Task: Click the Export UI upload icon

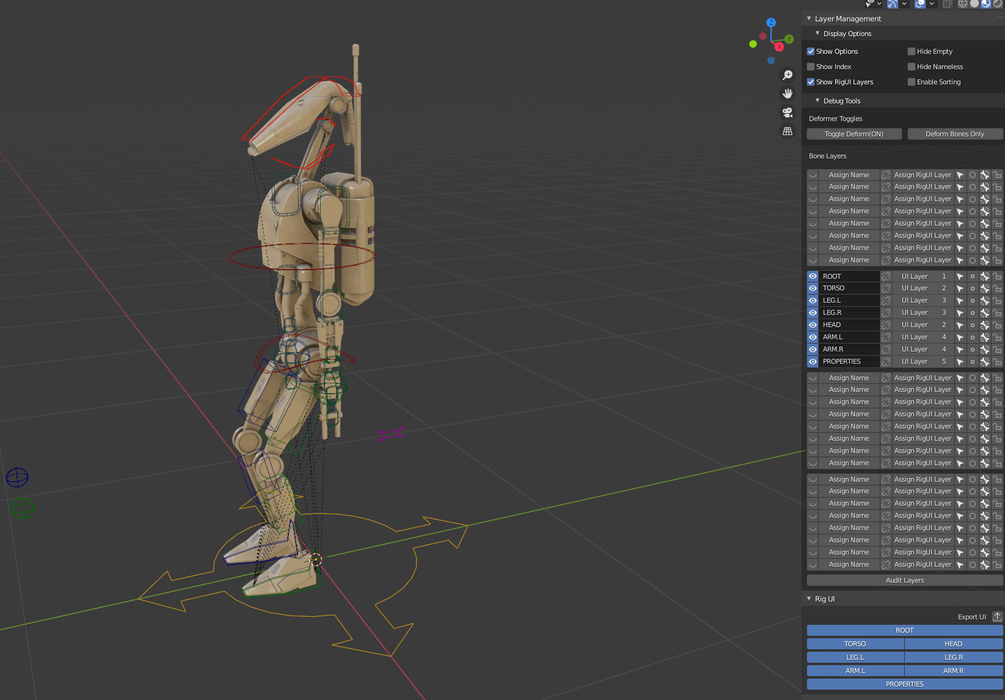Action: click(x=997, y=617)
